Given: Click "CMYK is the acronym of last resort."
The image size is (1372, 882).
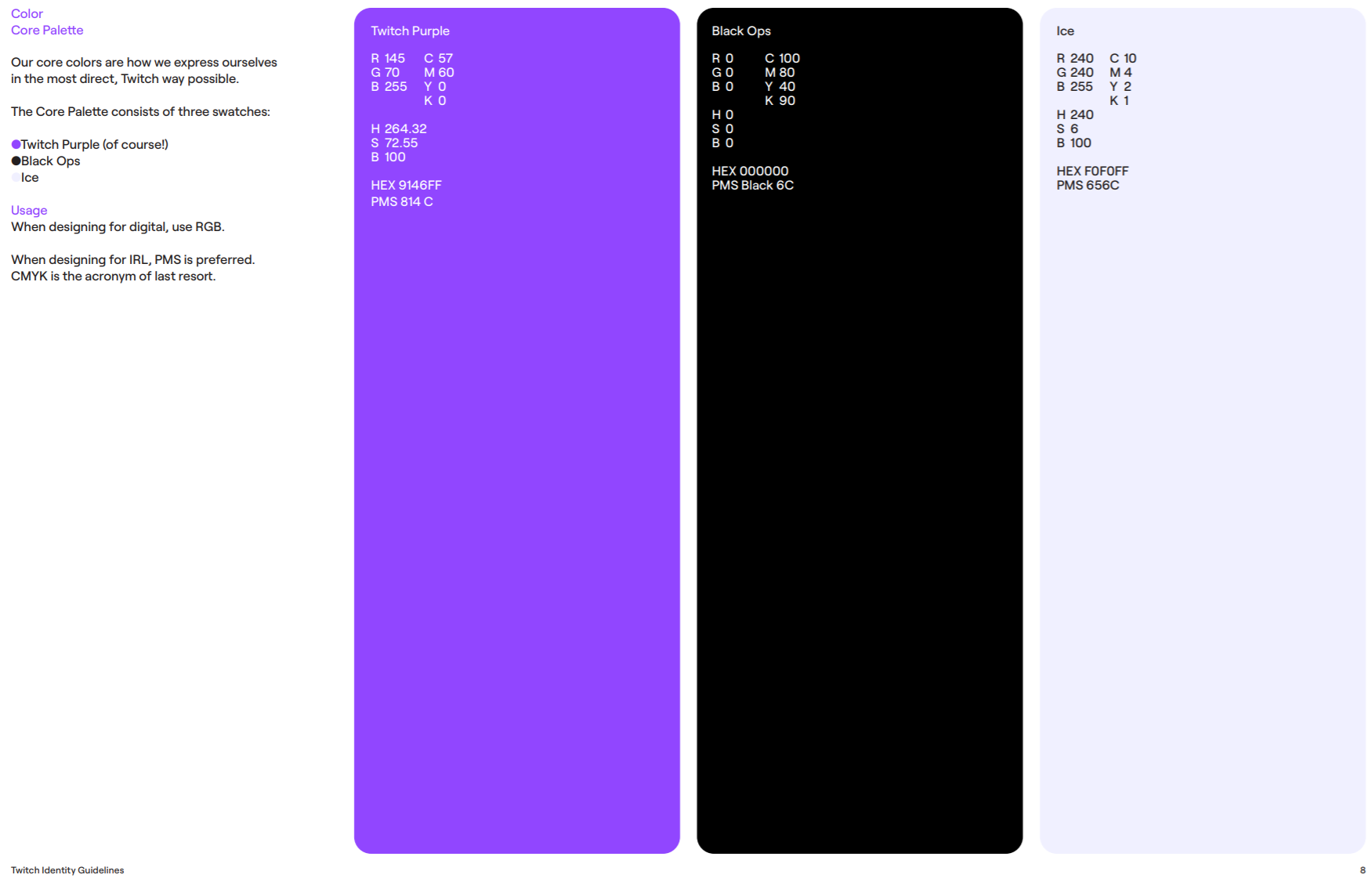Looking at the screenshot, I should [x=114, y=276].
